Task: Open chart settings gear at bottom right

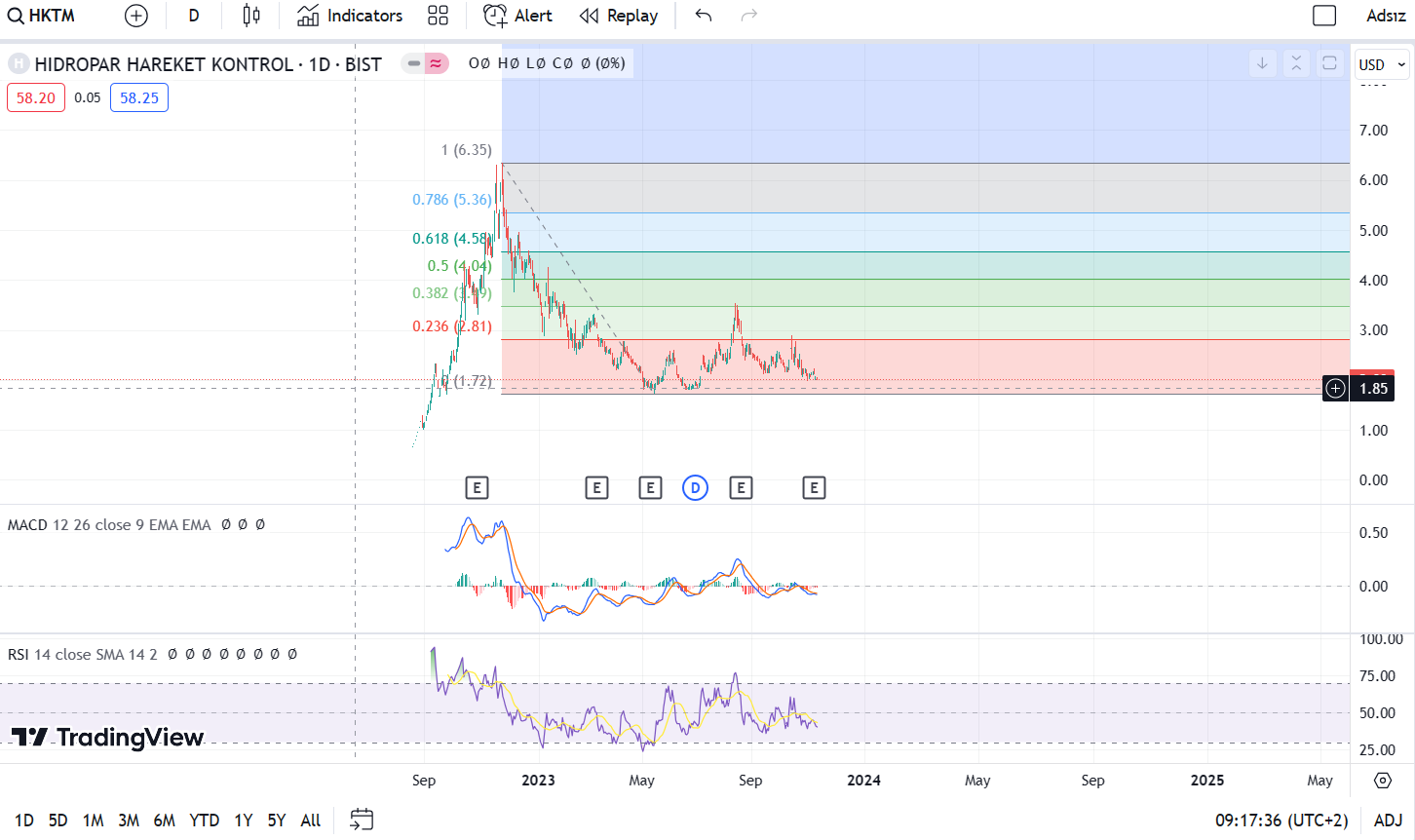Action: tap(1383, 781)
